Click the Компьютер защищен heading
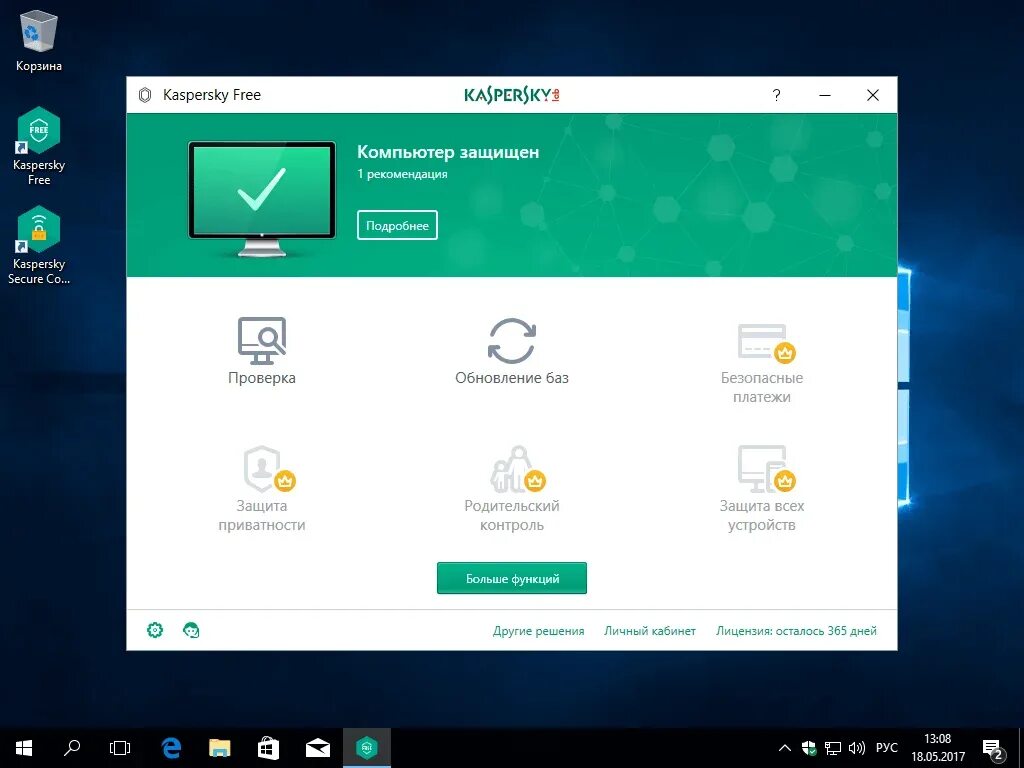 coord(448,152)
